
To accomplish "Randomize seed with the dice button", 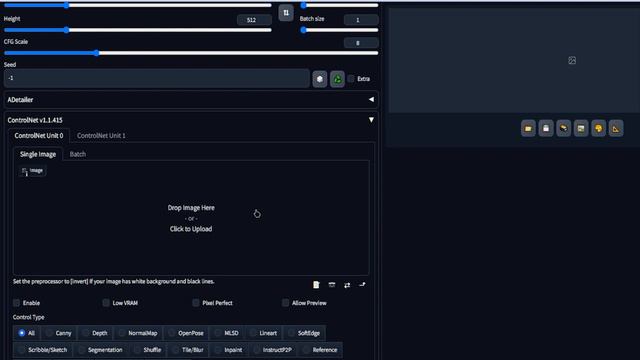I will tap(320, 79).
